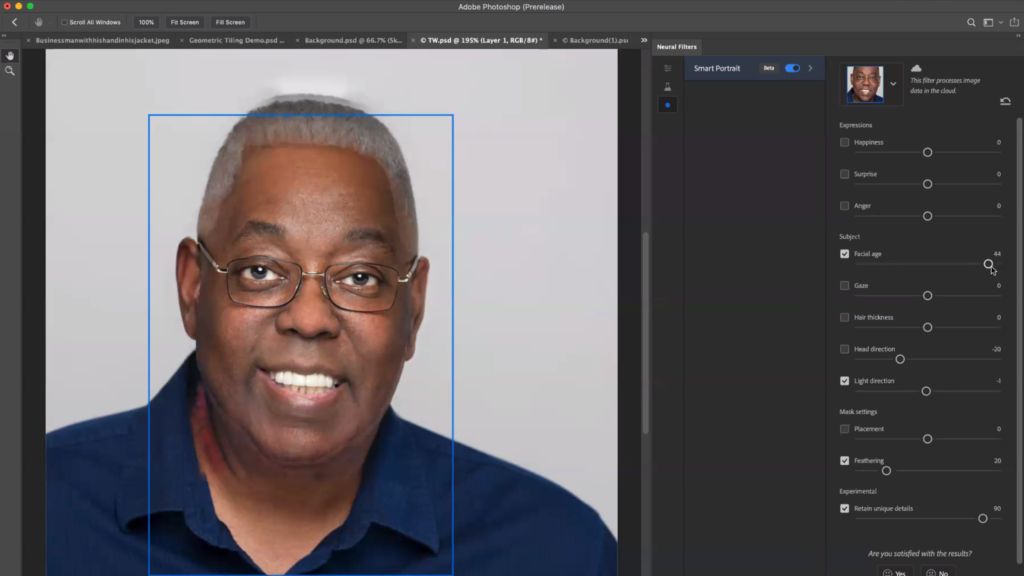This screenshot has width=1024, height=576.
Task: Uncheck the Facial age checkbox
Action: [845, 254]
